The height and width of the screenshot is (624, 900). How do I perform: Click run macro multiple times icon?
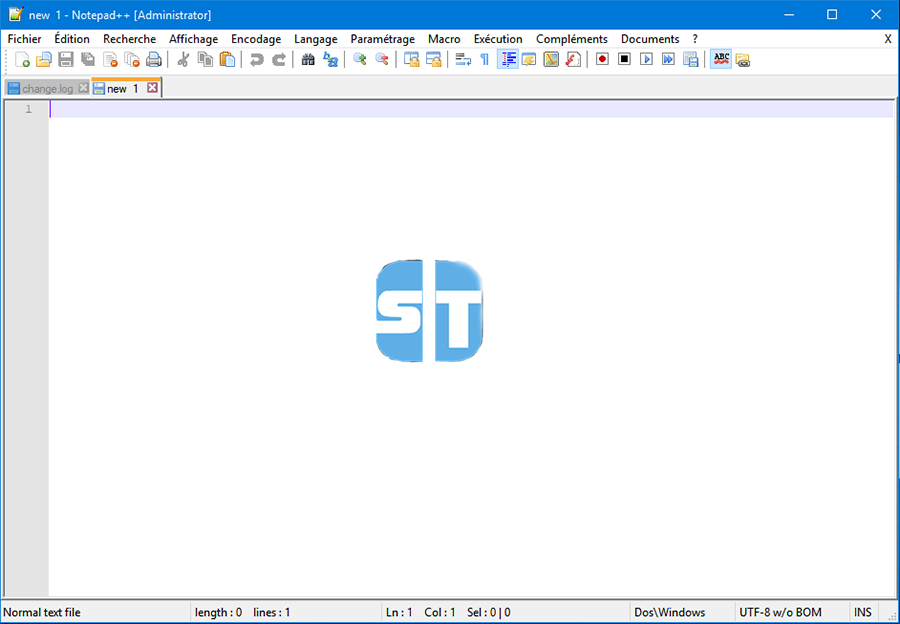click(668, 59)
